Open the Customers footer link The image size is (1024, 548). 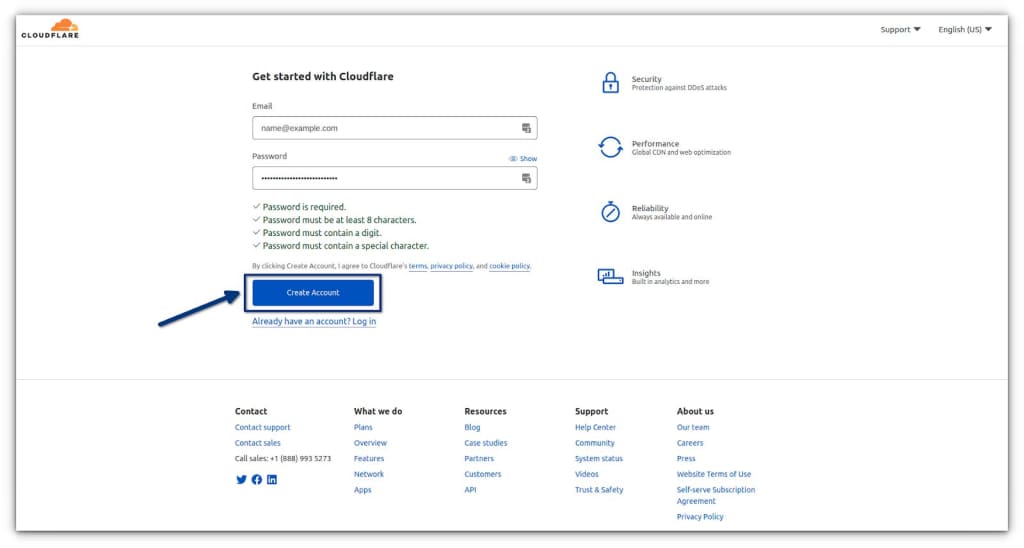pyautogui.click(x=483, y=474)
